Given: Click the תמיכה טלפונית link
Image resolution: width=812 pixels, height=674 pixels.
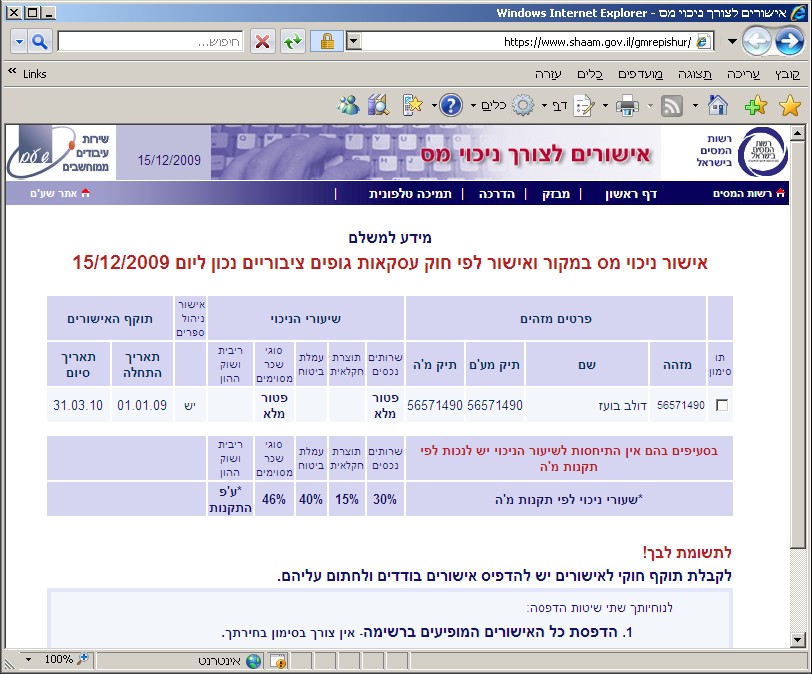Looking at the screenshot, I should [x=405, y=193].
